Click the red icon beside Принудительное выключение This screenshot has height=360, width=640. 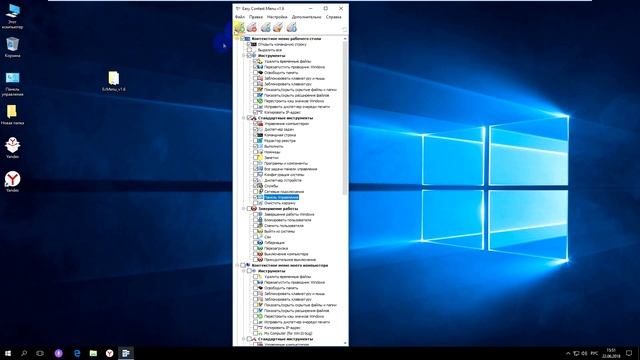pyautogui.click(x=260, y=259)
